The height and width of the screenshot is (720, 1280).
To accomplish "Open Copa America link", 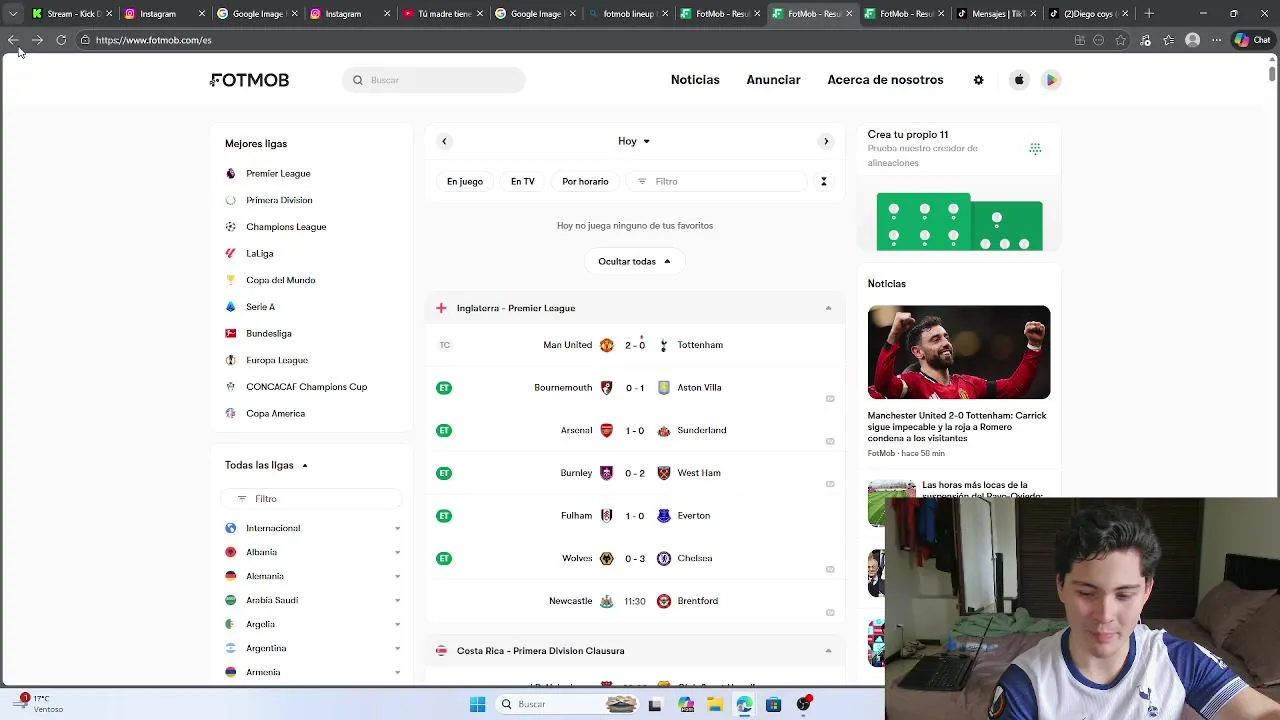I will coord(275,413).
